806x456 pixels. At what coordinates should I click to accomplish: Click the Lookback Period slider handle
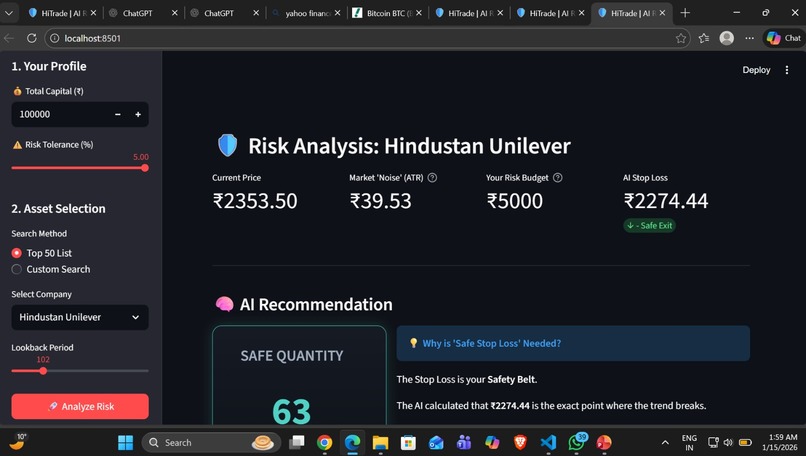(43, 371)
